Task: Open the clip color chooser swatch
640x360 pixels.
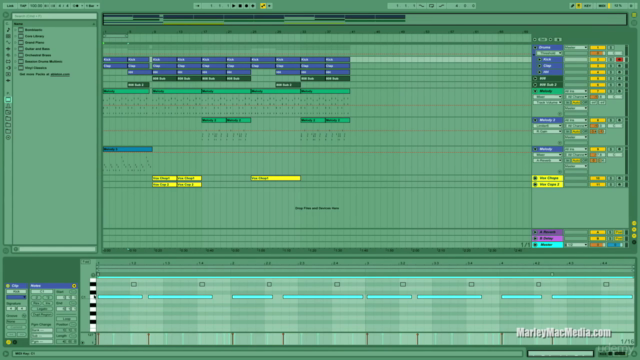Action: pos(16,298)
